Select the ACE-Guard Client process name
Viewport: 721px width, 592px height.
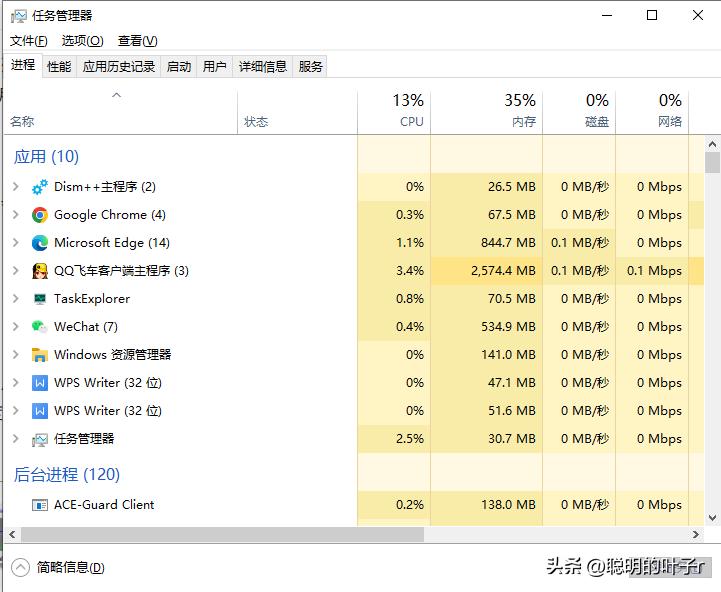click(x=104, y=505)
